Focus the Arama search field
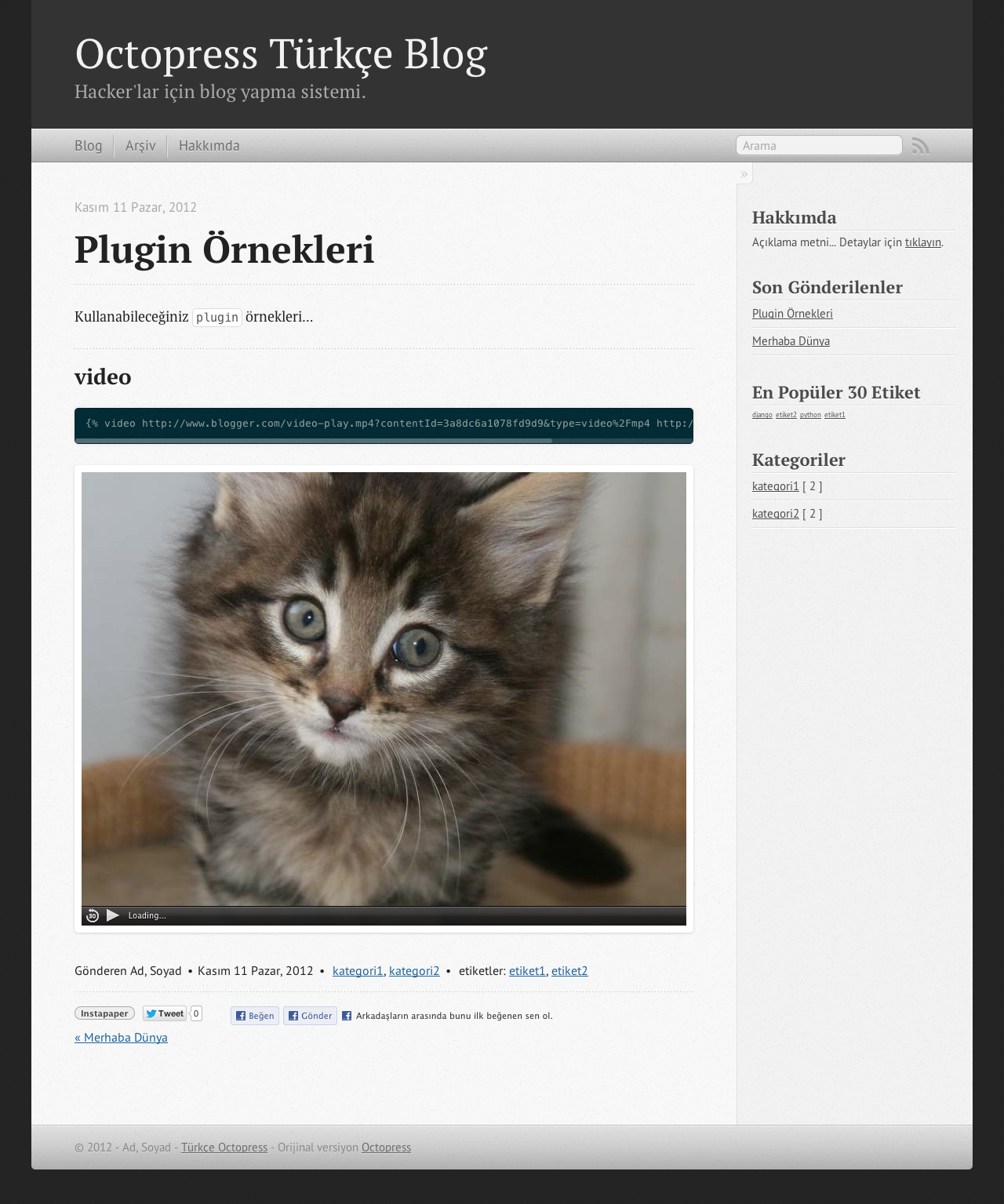This screenshot has height=1204, width=1004. (x=819, y=145)
